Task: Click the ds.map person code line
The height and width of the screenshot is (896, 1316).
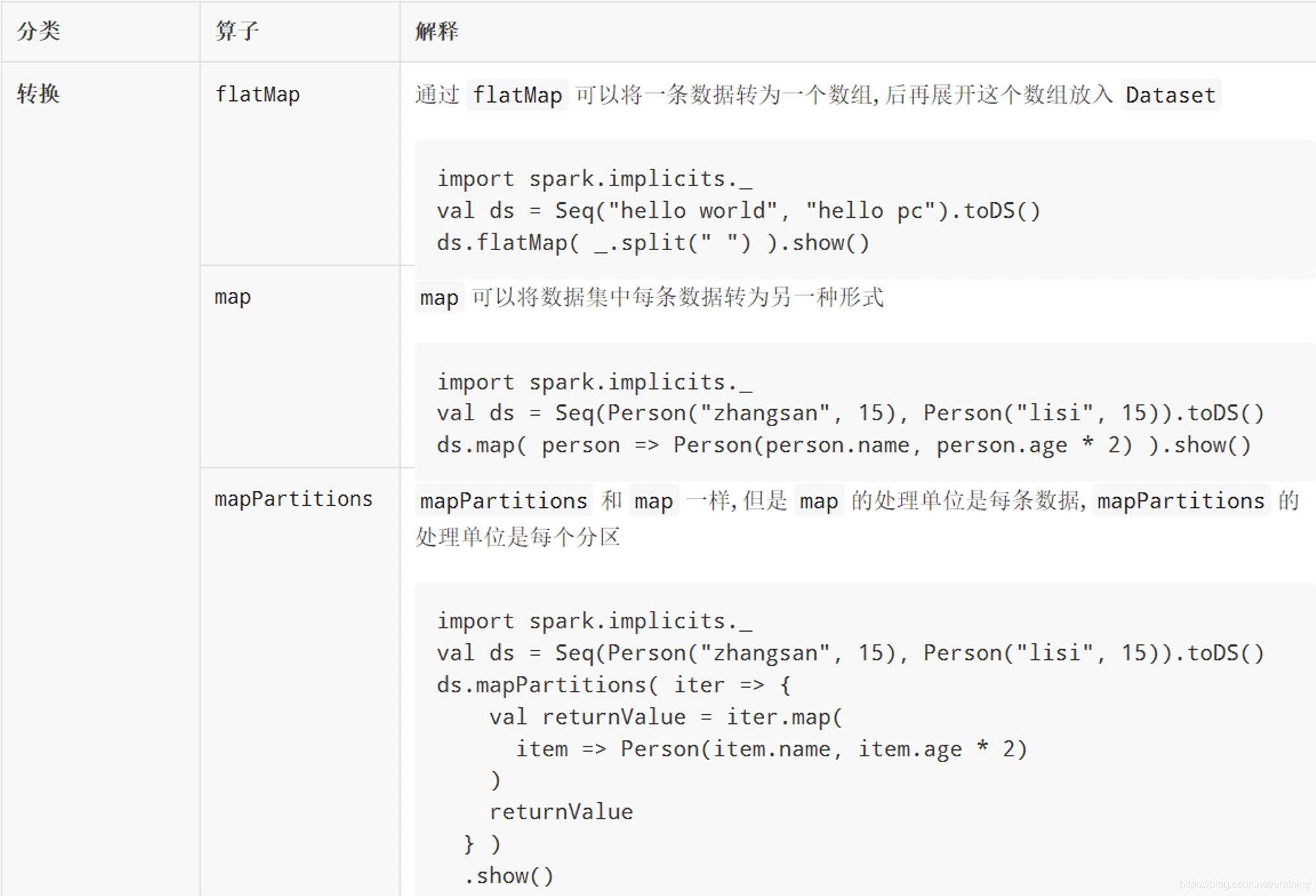Action: (x=844, y=445)
